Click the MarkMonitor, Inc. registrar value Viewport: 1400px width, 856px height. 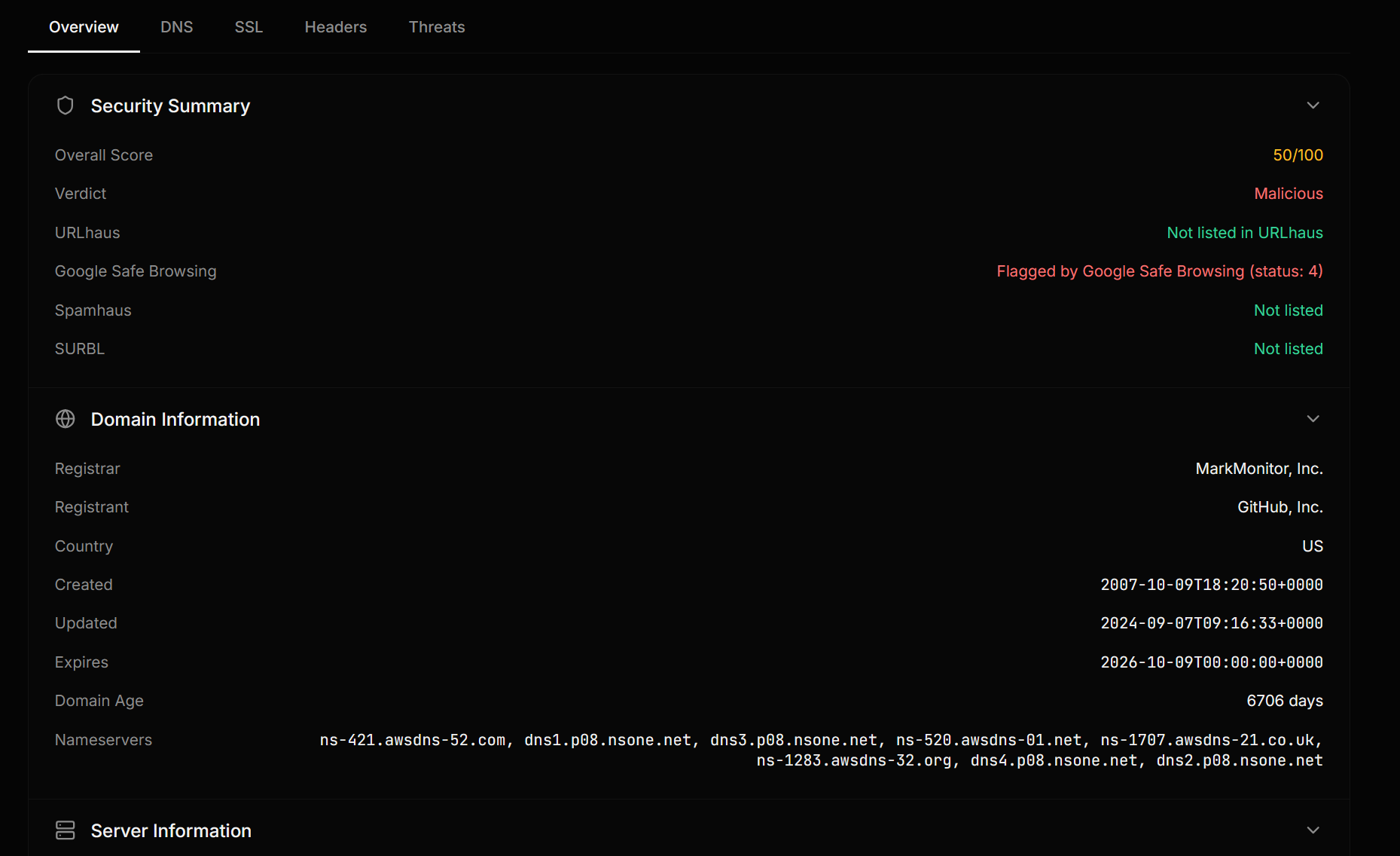coord(1258,469)
